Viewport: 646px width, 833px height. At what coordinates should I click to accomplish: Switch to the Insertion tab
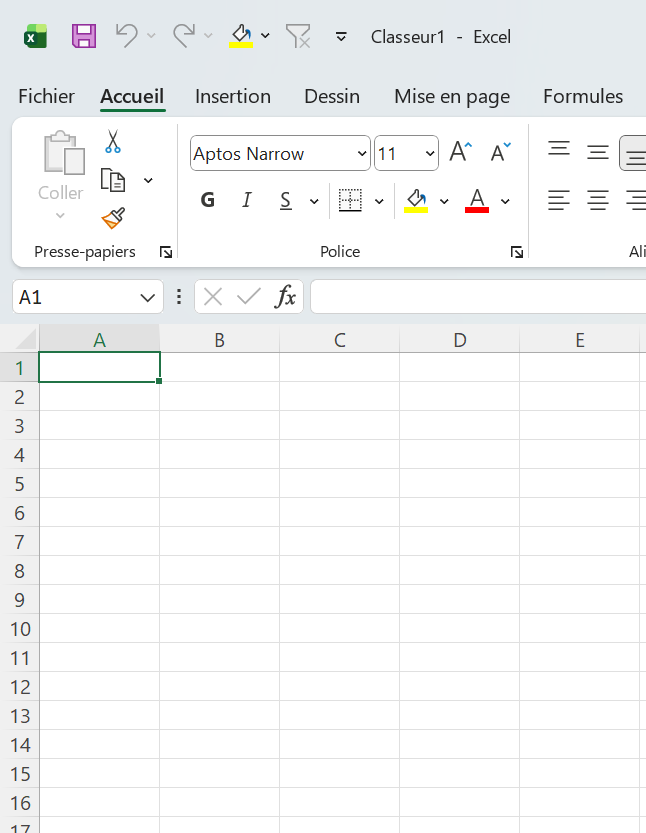pos(233,96)
